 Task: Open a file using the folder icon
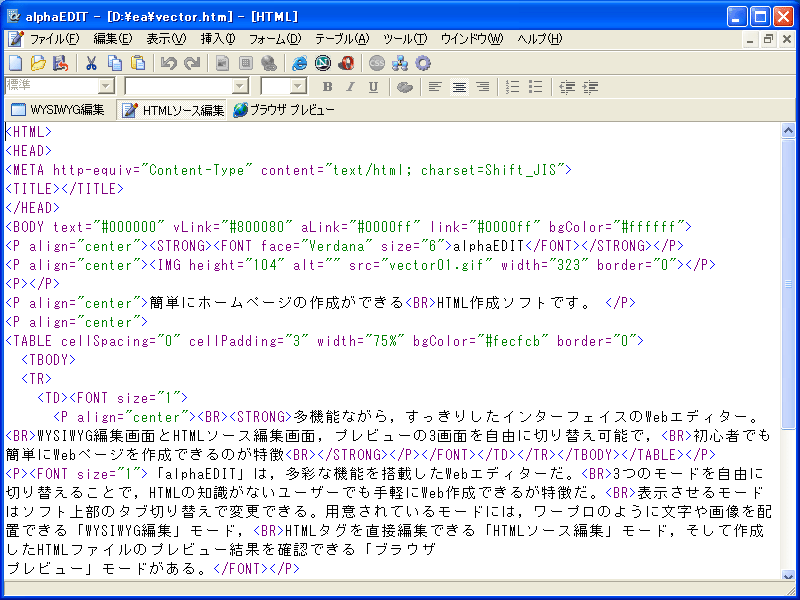[38, 63]
